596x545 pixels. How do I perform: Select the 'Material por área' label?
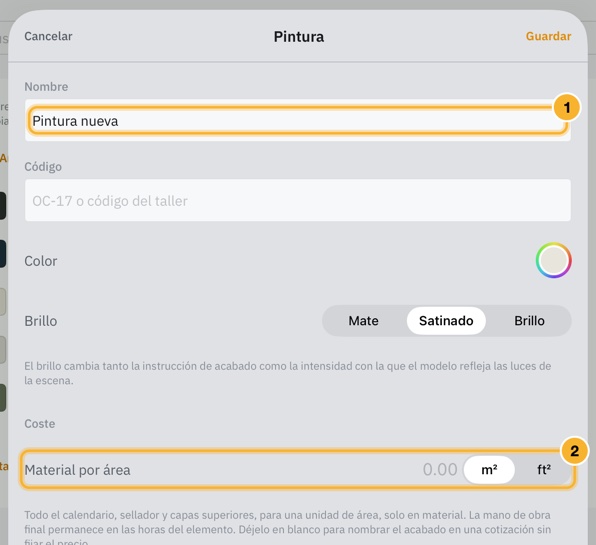click(77, 470)
